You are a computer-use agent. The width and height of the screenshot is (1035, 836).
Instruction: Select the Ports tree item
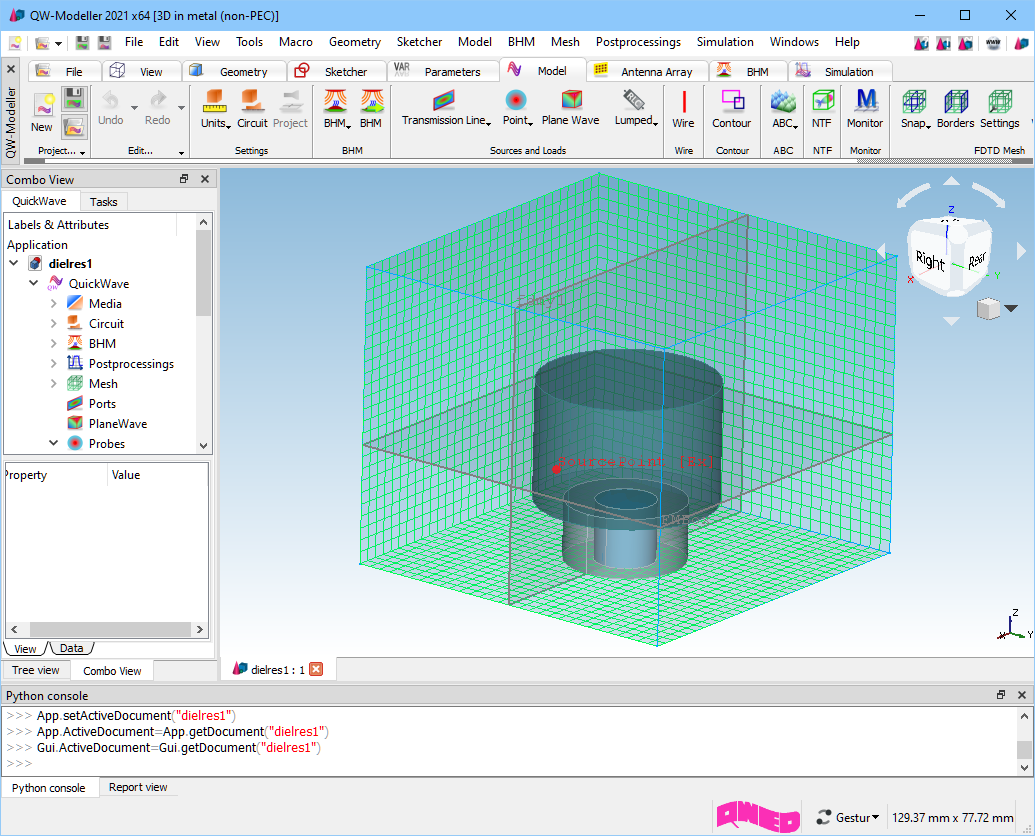[x=102, y=403]
